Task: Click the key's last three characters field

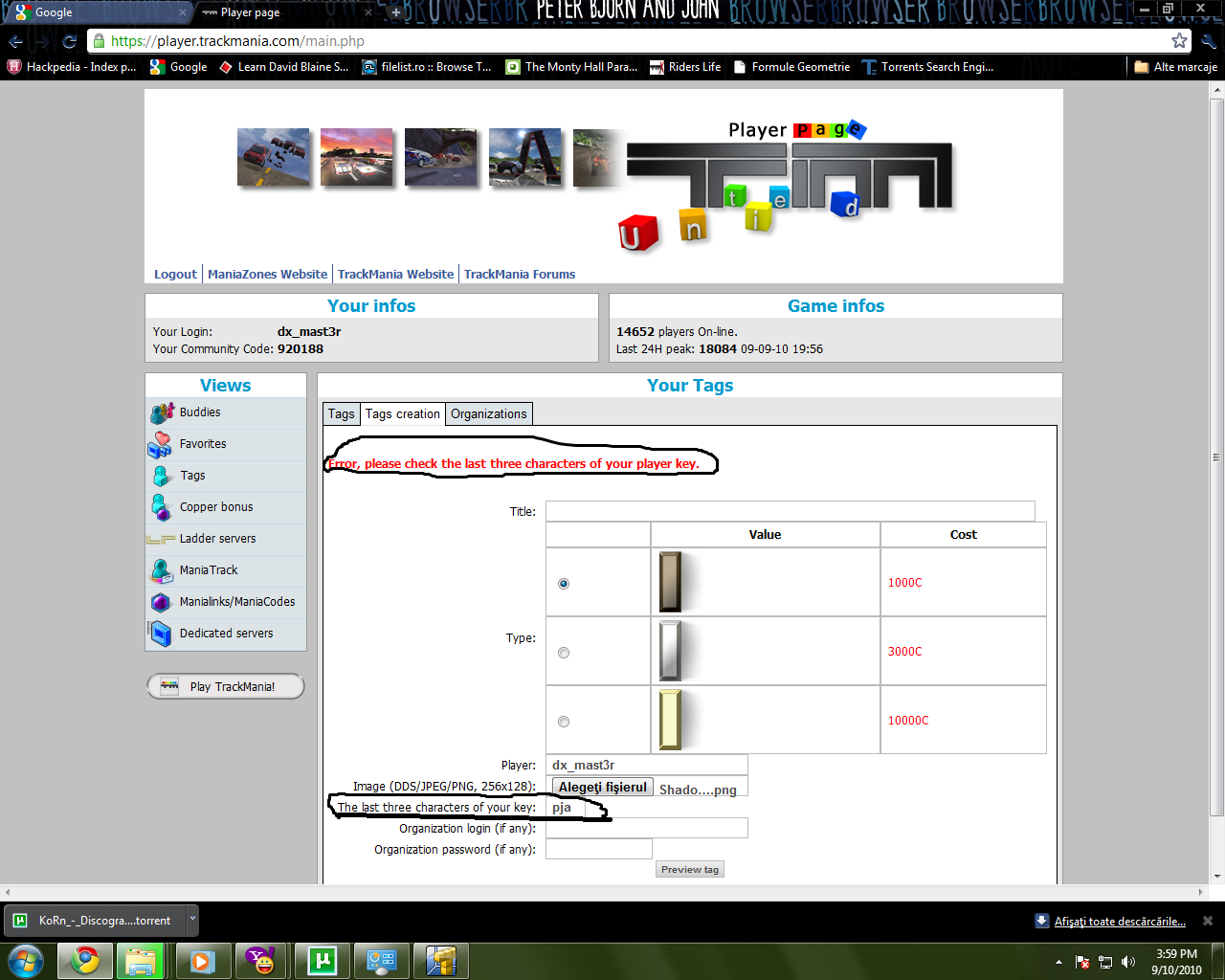Action: click(x=566, y=808)
